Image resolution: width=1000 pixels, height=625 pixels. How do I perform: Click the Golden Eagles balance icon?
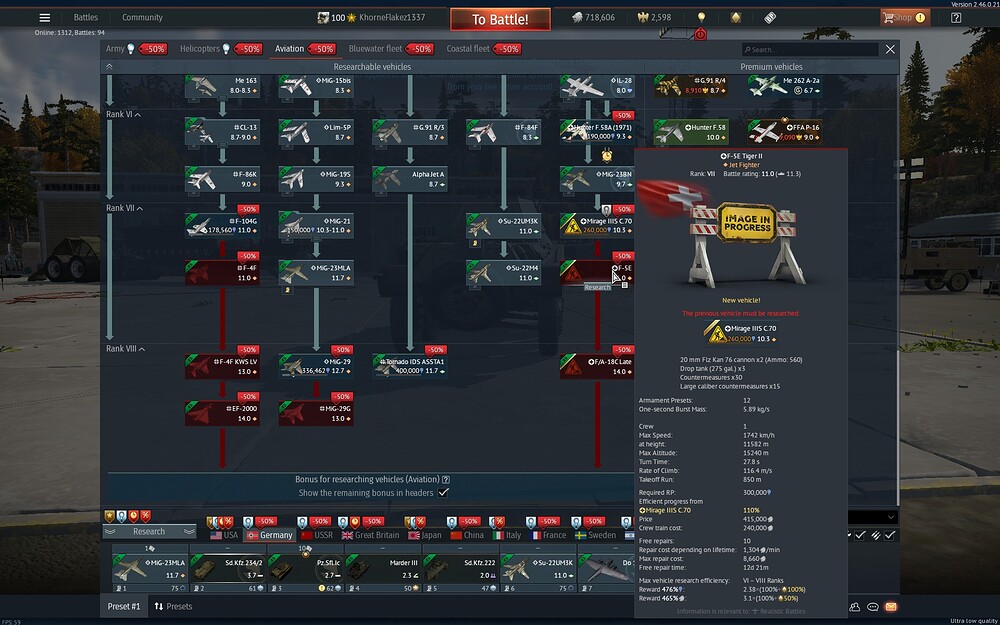(643, 18)
